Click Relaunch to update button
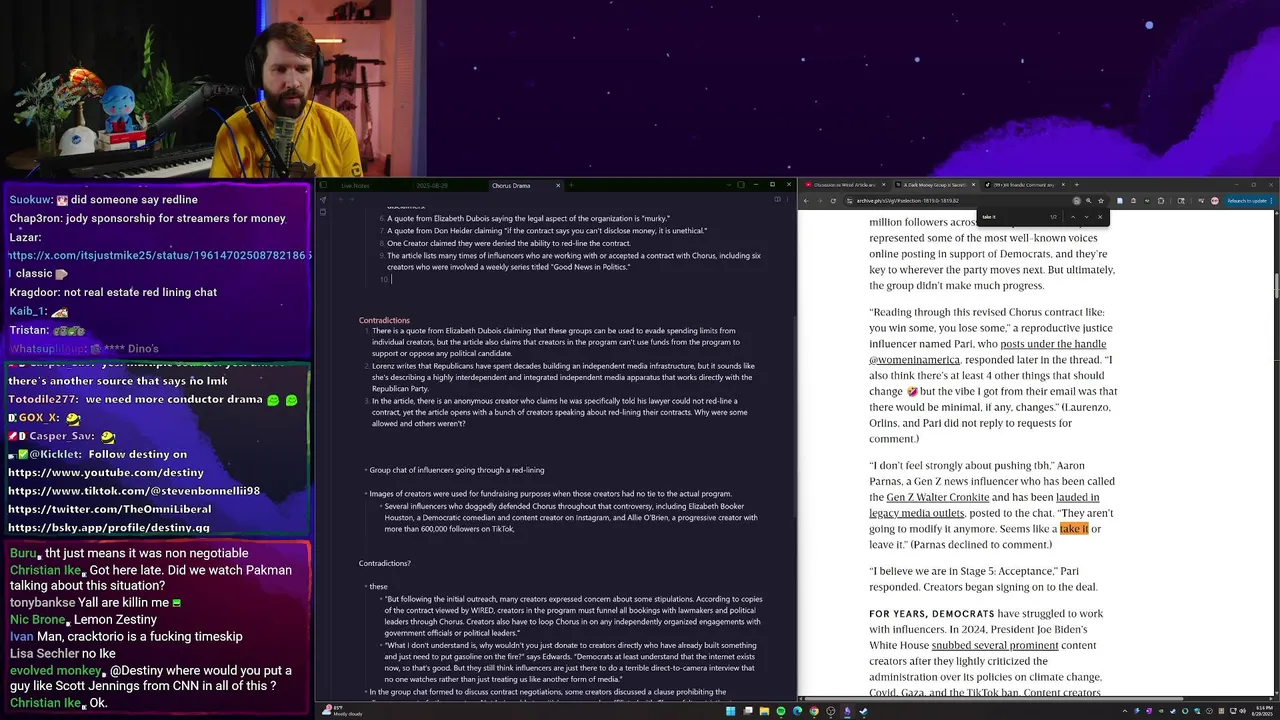The image size is (1280, 720). (1247, 201)
